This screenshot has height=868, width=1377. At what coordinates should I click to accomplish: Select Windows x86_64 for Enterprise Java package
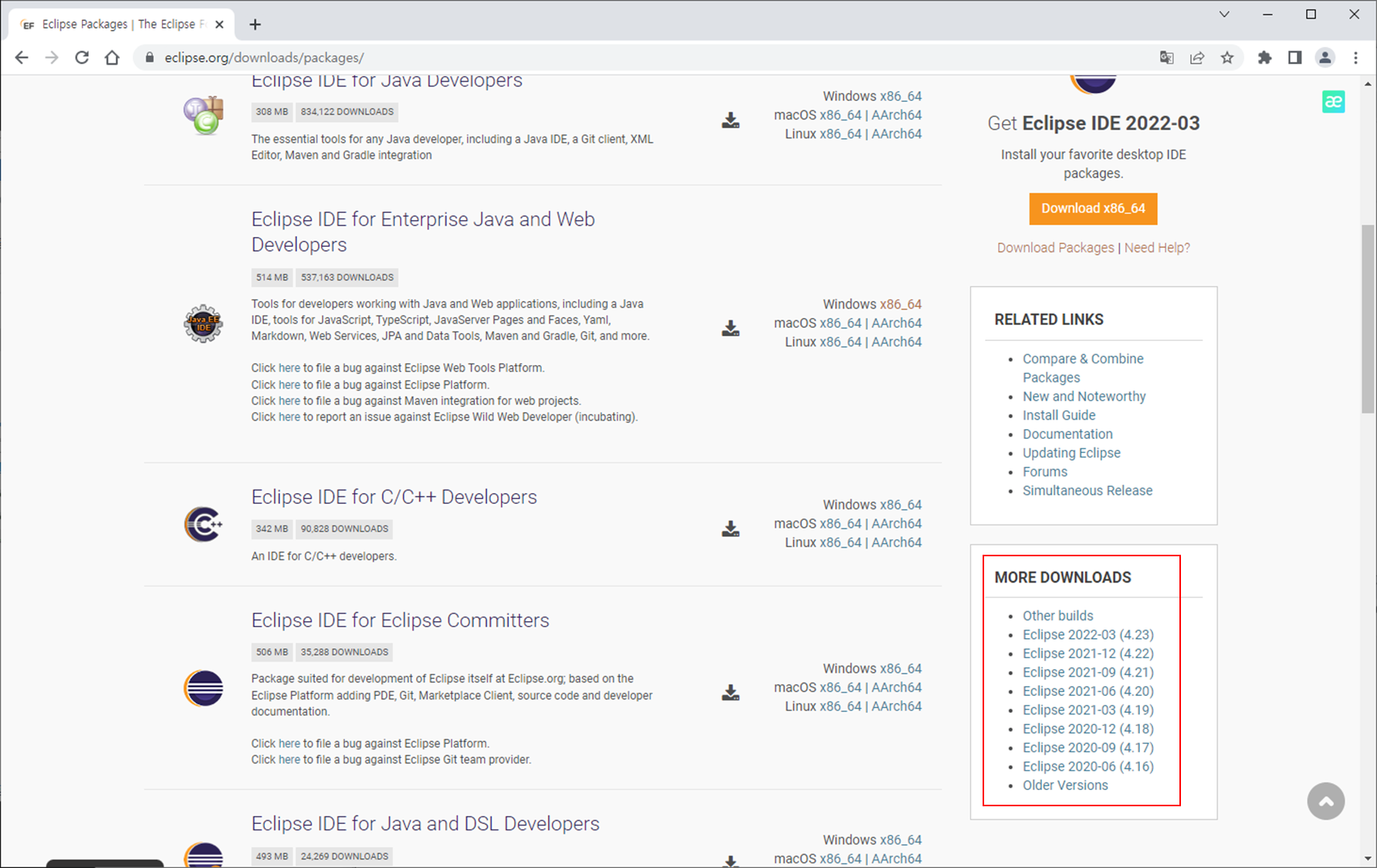(x=901, y=304)
